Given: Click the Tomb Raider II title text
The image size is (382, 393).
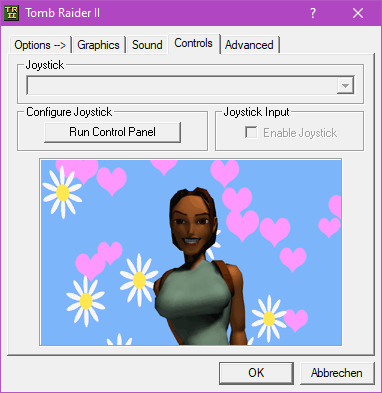Looking at the screenshot, I should click(62, 13).
